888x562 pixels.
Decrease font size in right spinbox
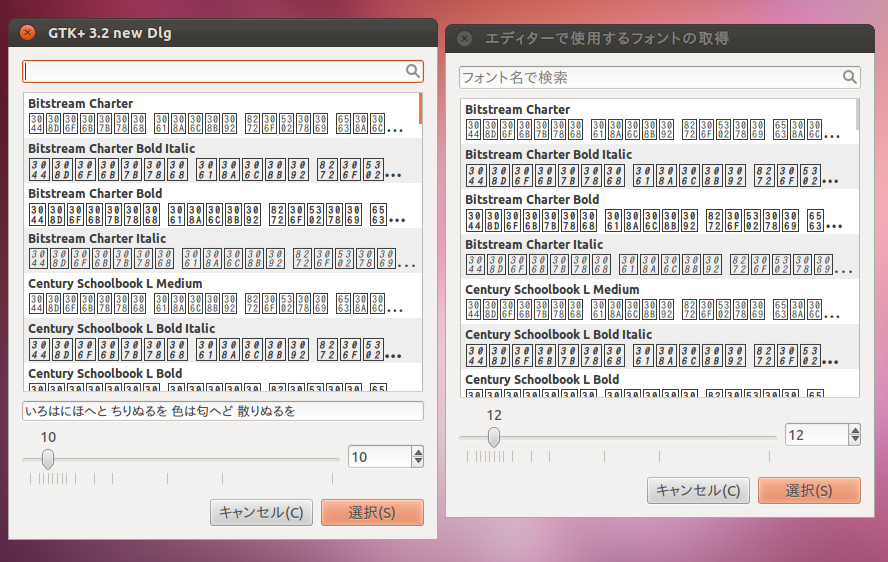tap(854, 440)
